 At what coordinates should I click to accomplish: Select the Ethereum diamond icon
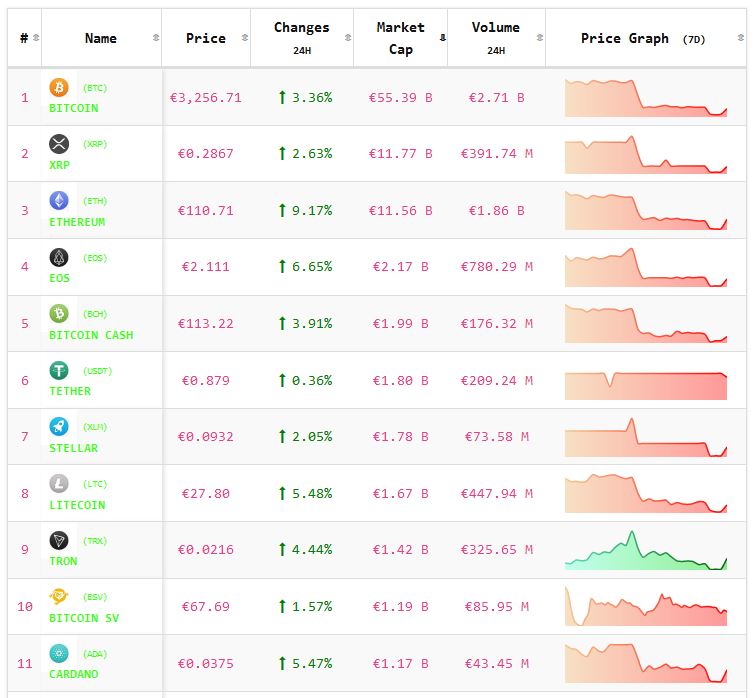[59, 201]
